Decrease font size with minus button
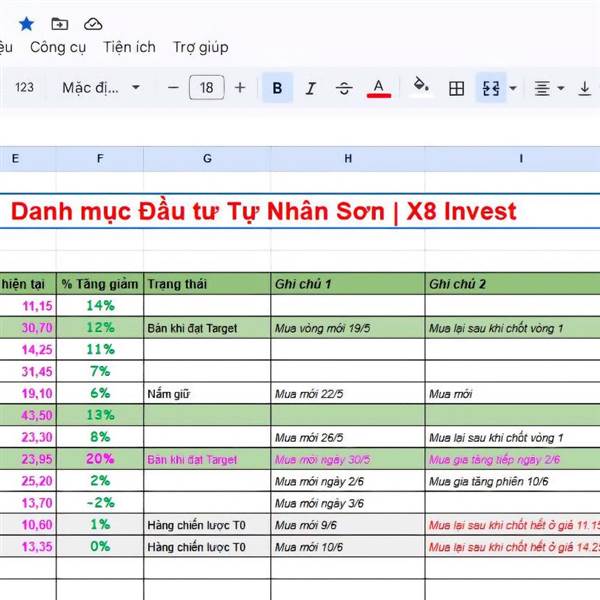Viewport: 600px width, 600px height. pyautogui.click(x=173, y=88)
